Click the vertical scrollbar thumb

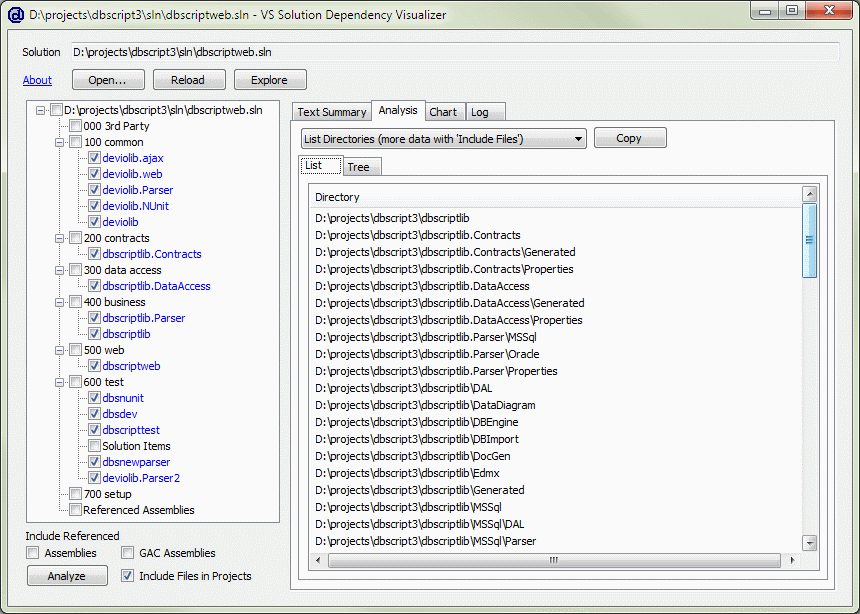(809, 240)
